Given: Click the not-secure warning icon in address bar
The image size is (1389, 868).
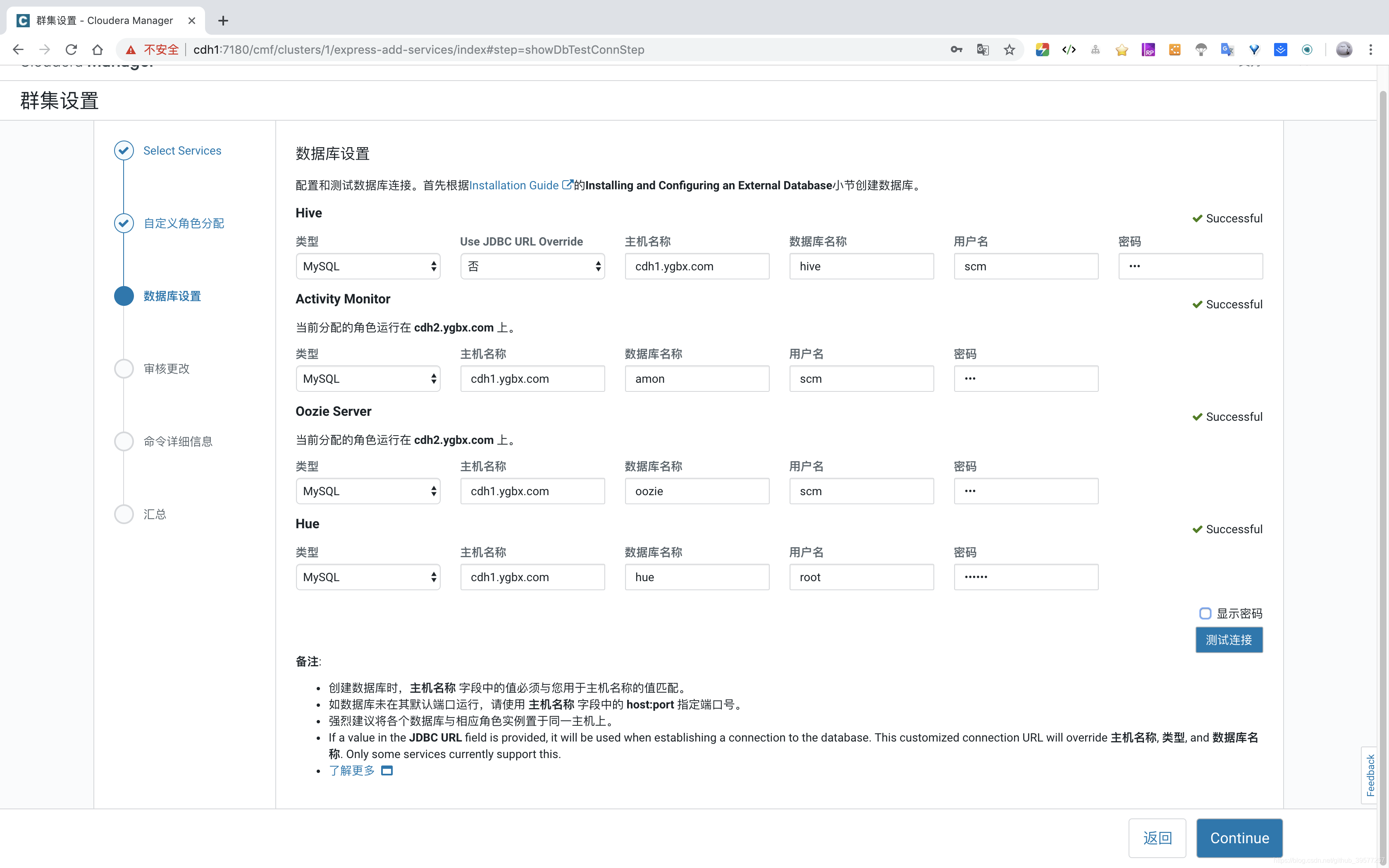Looking at the screenshot, I should point(131,50).
